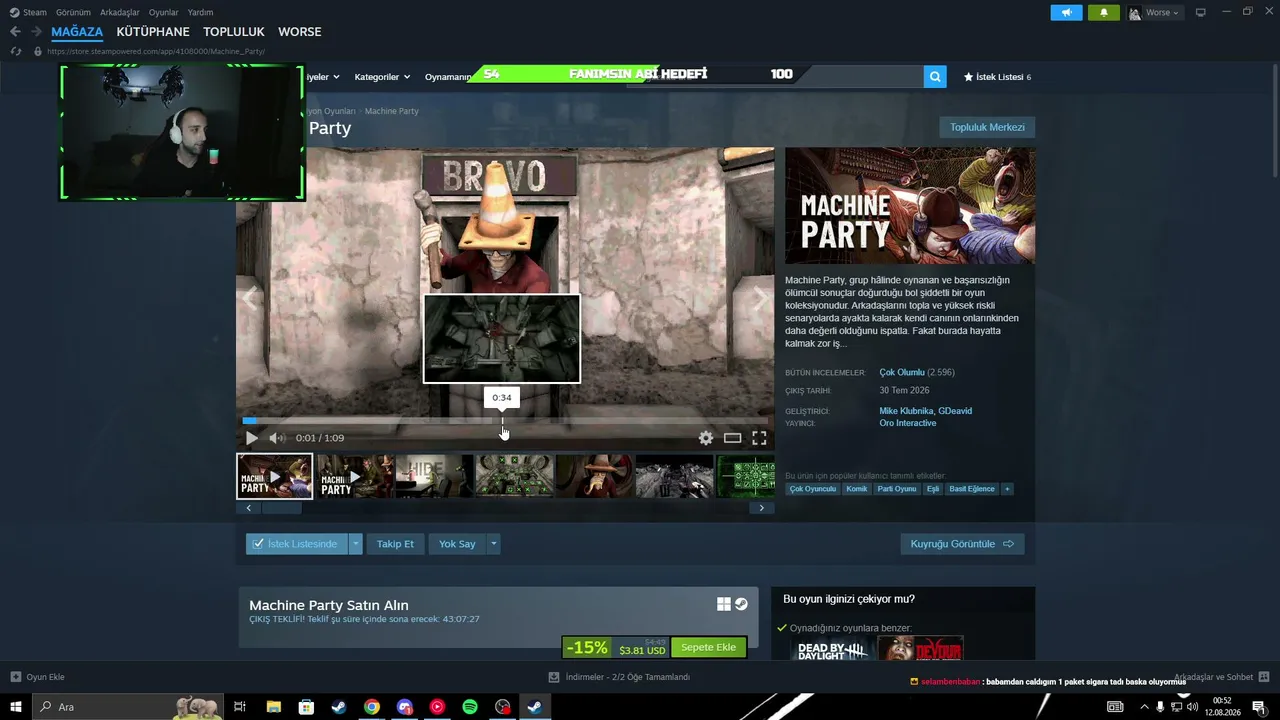This screenshot has height=720, width=1280.
Task: Open Spotify from the taskbar
Action: pyautogui.click(x=470, y=707)
